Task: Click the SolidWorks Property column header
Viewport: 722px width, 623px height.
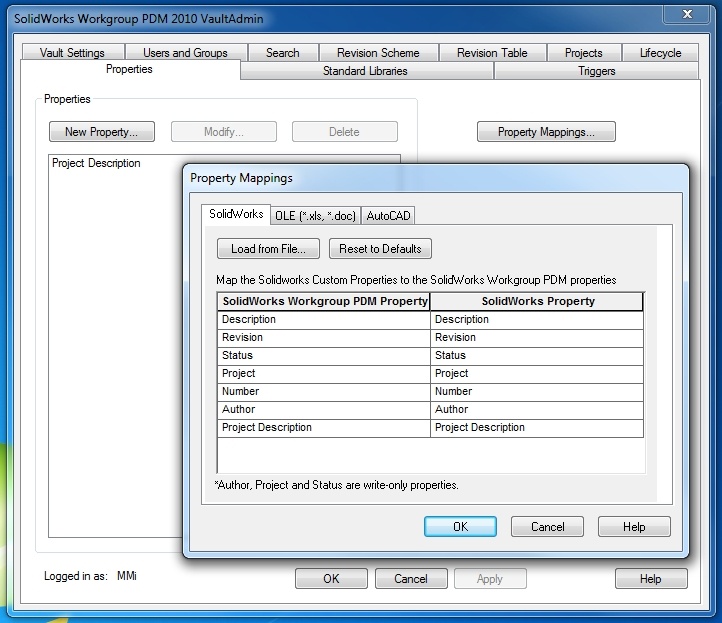Action: [x=537, y=302]
